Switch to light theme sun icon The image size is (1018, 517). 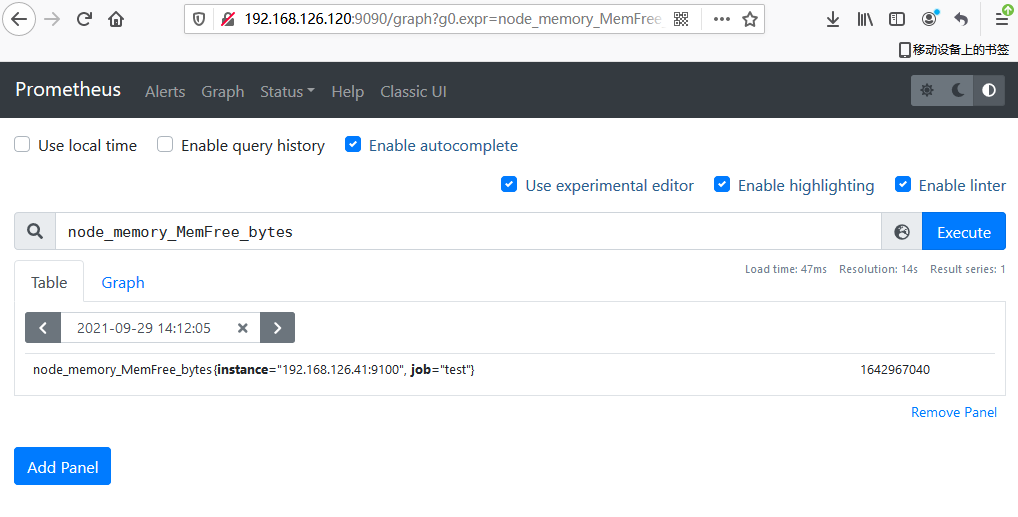click(x=927, y=90)
